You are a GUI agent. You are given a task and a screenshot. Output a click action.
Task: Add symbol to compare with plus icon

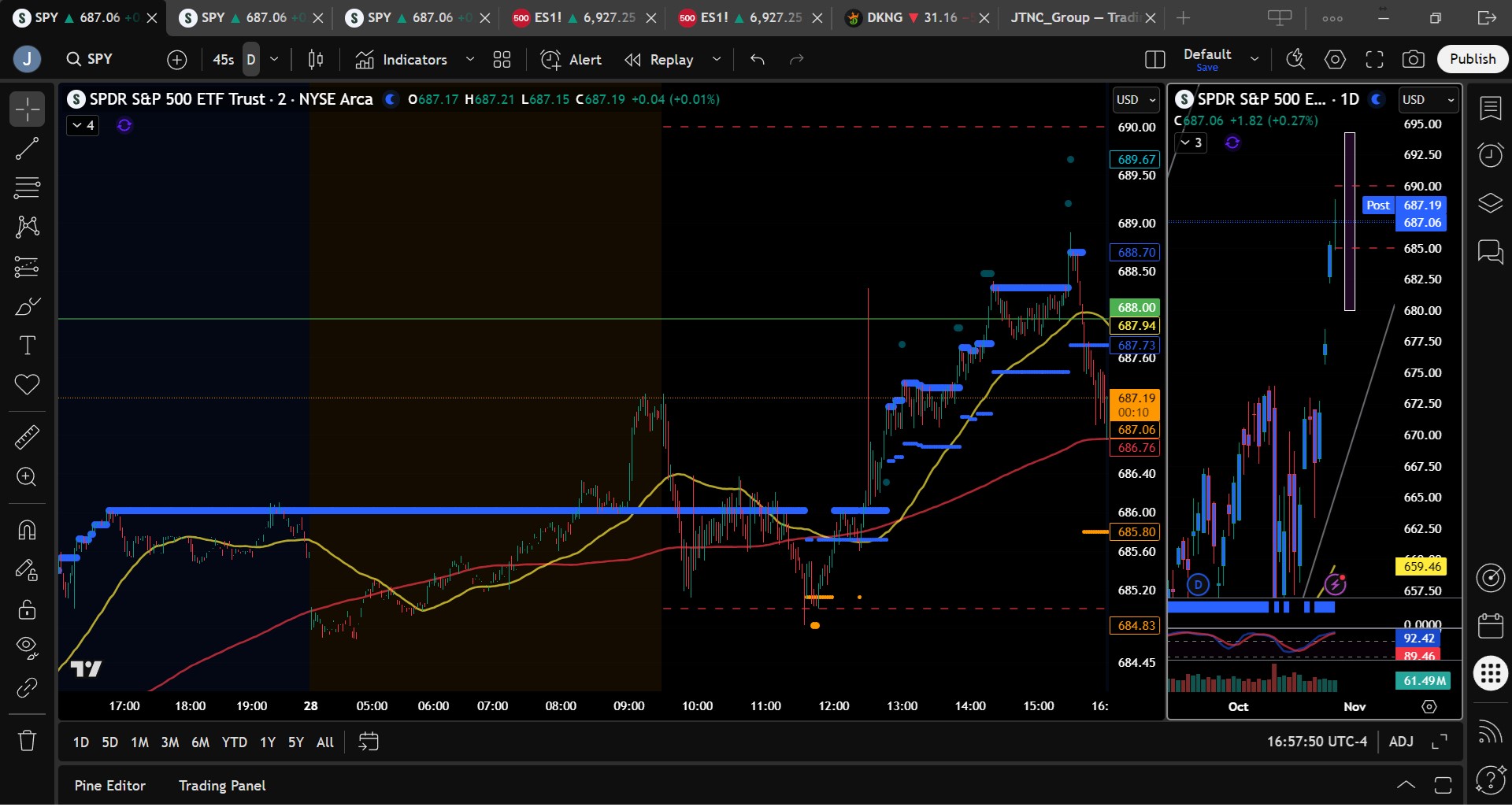point(177,59)
